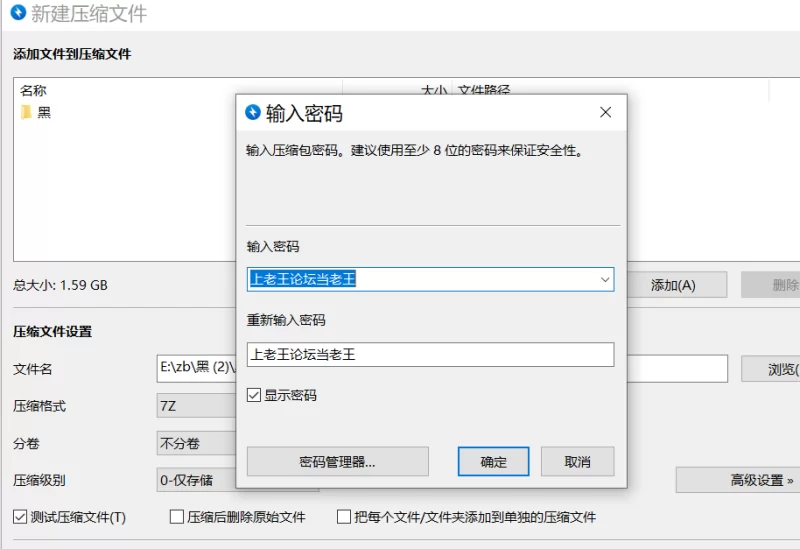Viewport: 800px width, 549px height.
Task: Click the 文件路径 column header
Action: click(484, 90)
